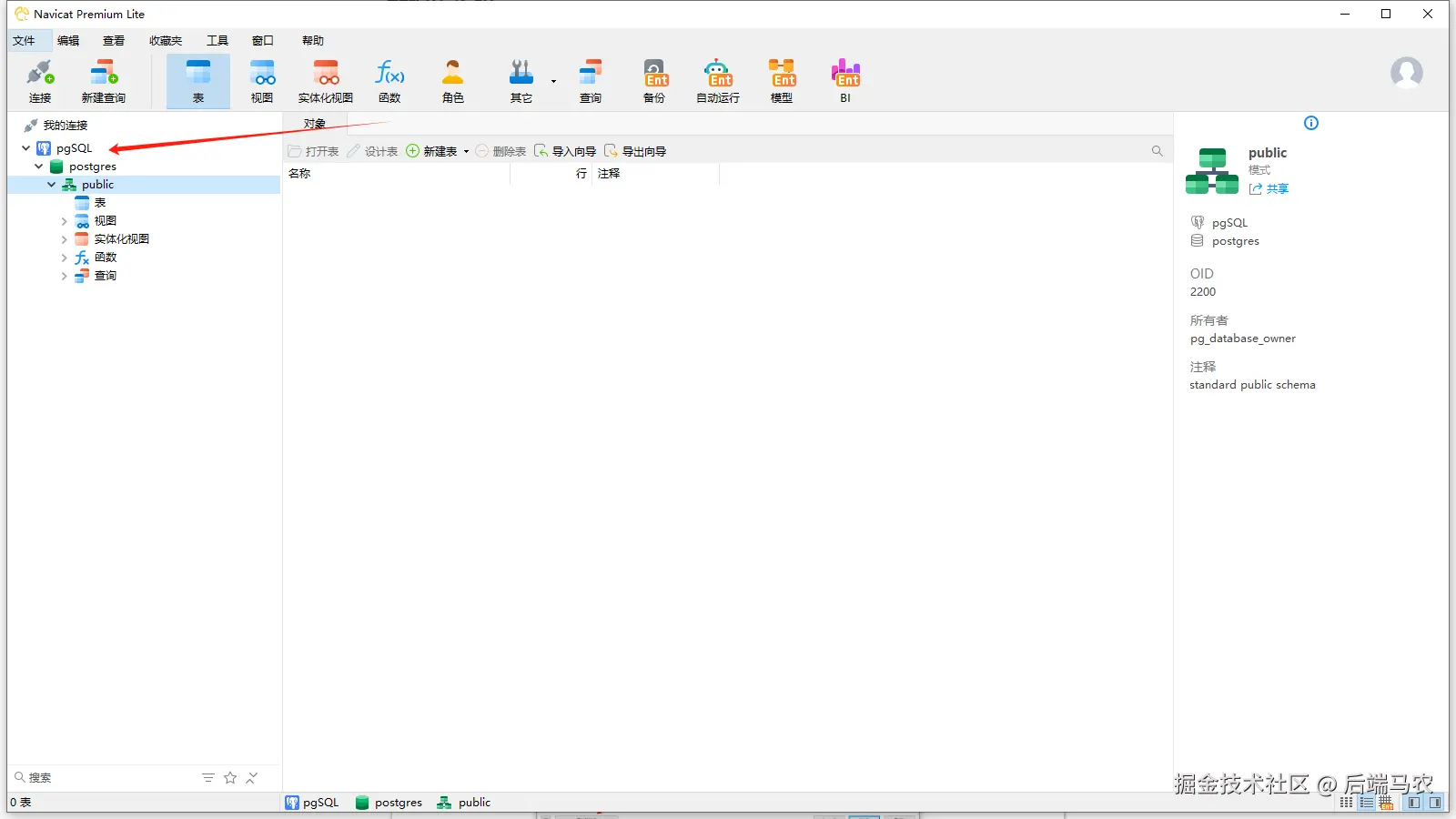Open the 连接 (Connection) toolbar button
The width and height of the screenshot is (1456, 819).
[x=40, y=81]
